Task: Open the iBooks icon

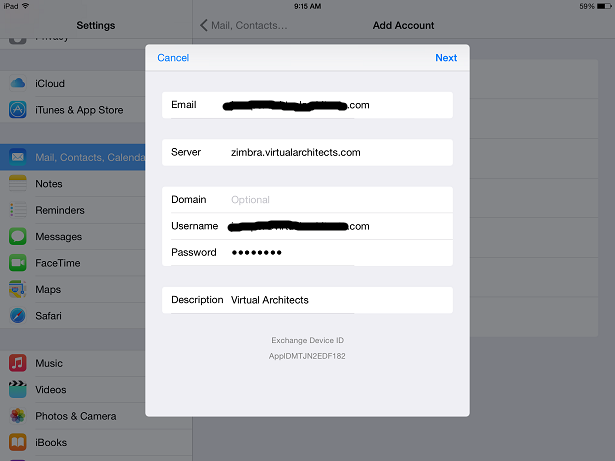Action: tap(18, 442)
